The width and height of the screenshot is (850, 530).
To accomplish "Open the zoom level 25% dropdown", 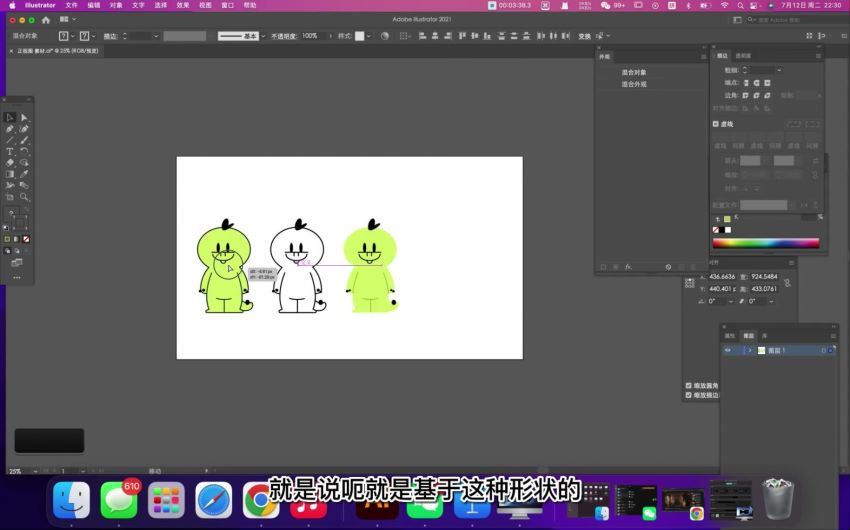I will (36, 471).
